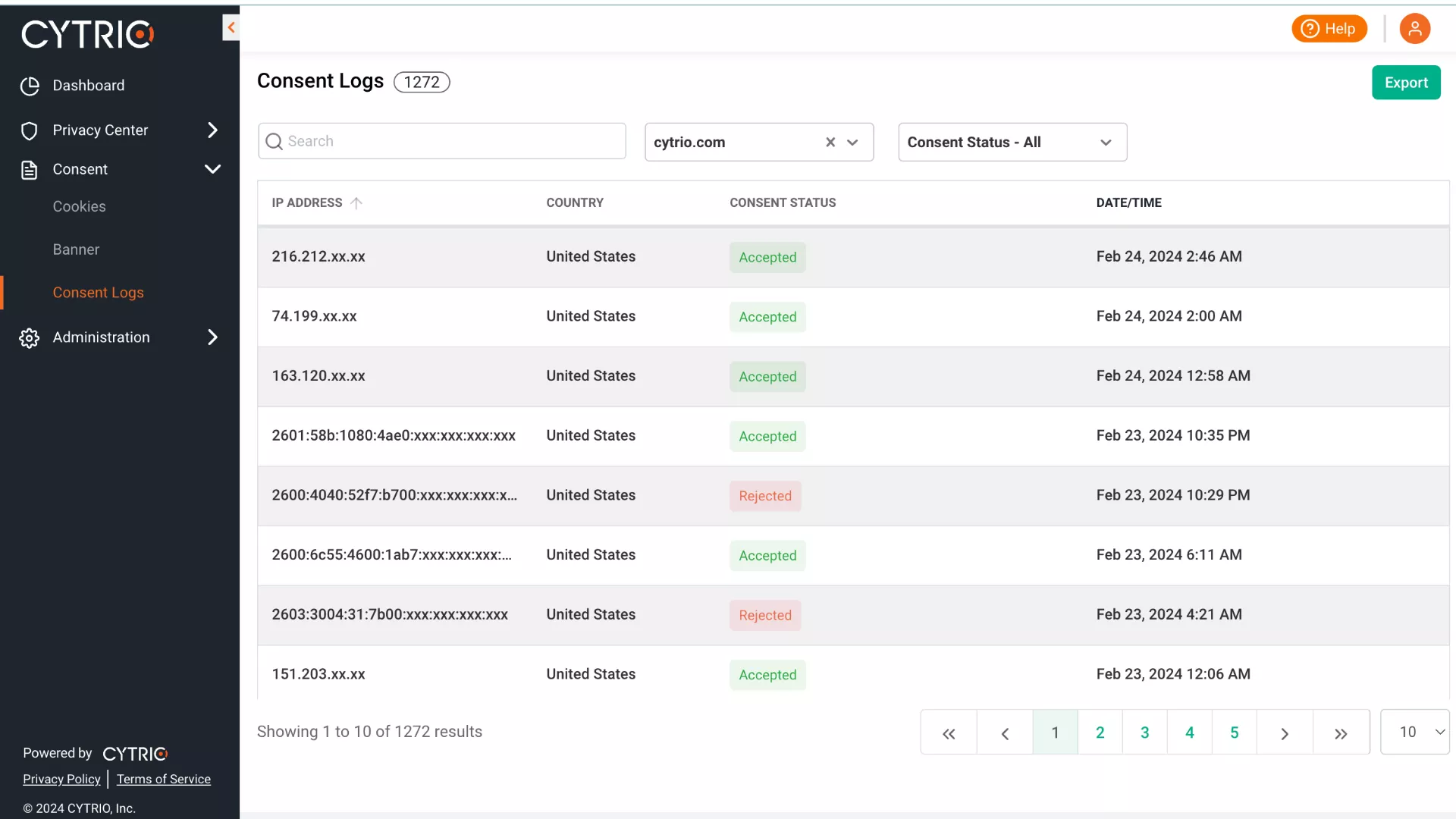Click the Privacy Center shield icon

click(x=30, y=130)
